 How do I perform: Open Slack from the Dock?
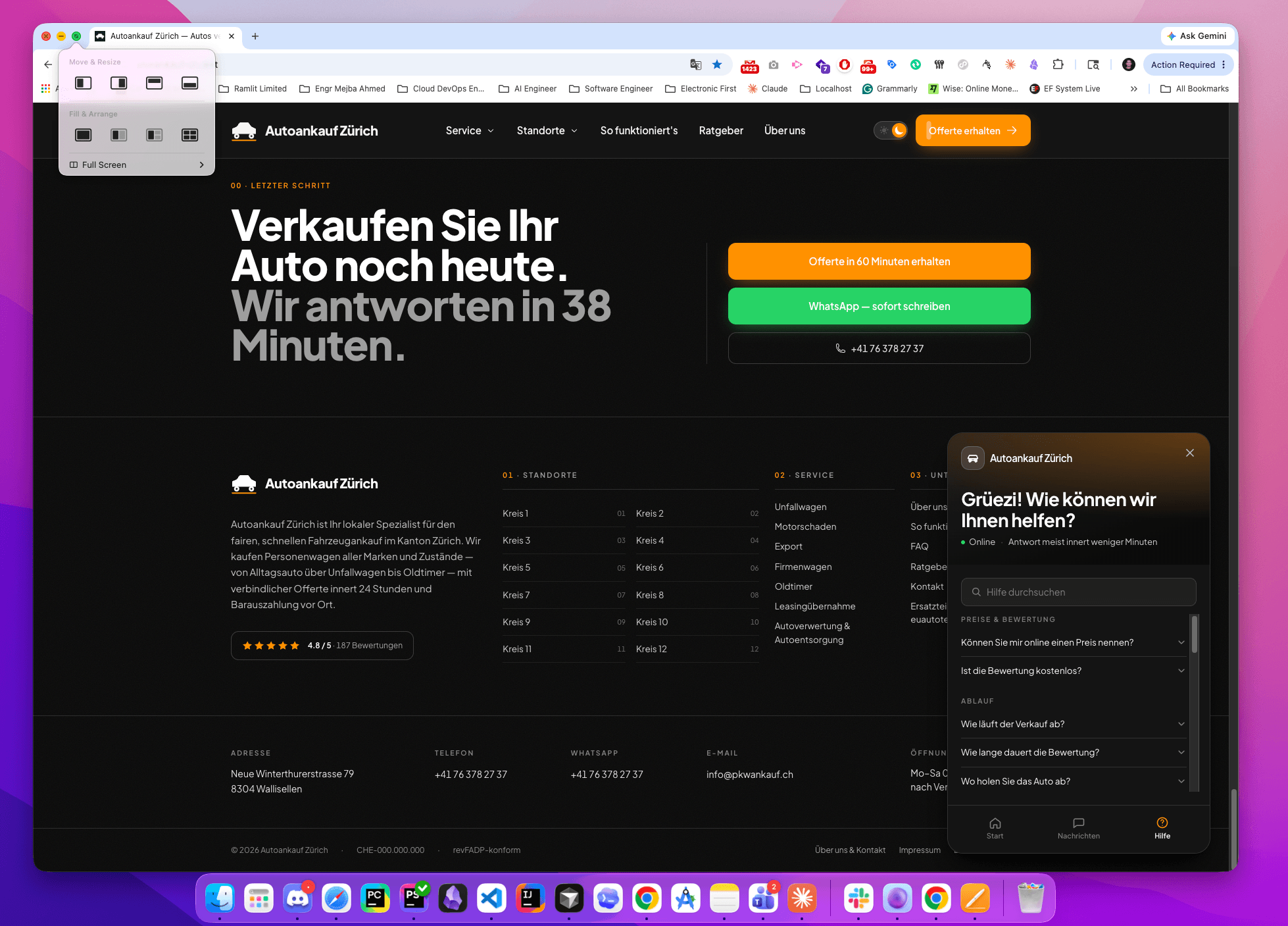858,898
